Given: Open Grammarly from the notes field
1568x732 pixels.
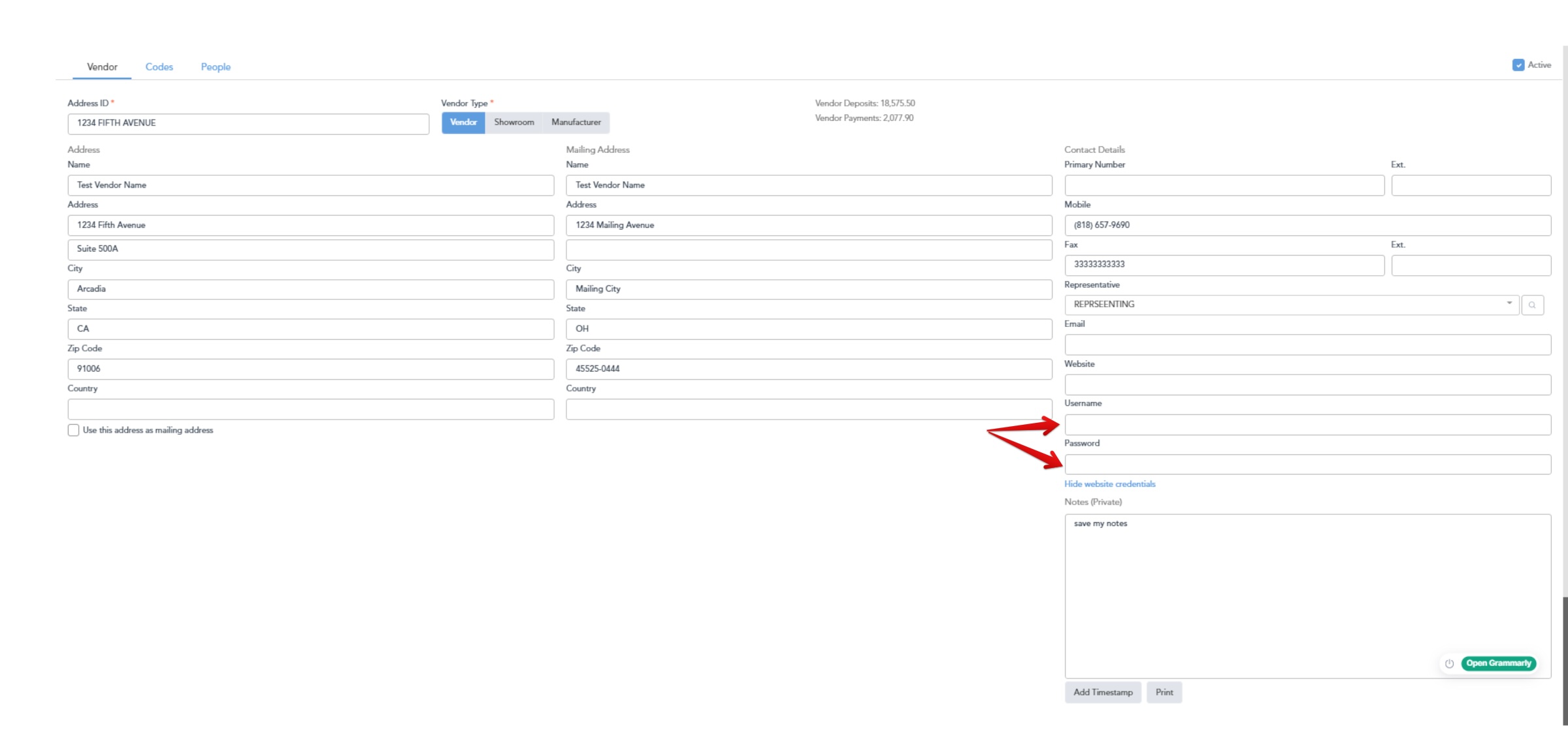Looking at the screenshot, I should tap(1498, 663).
